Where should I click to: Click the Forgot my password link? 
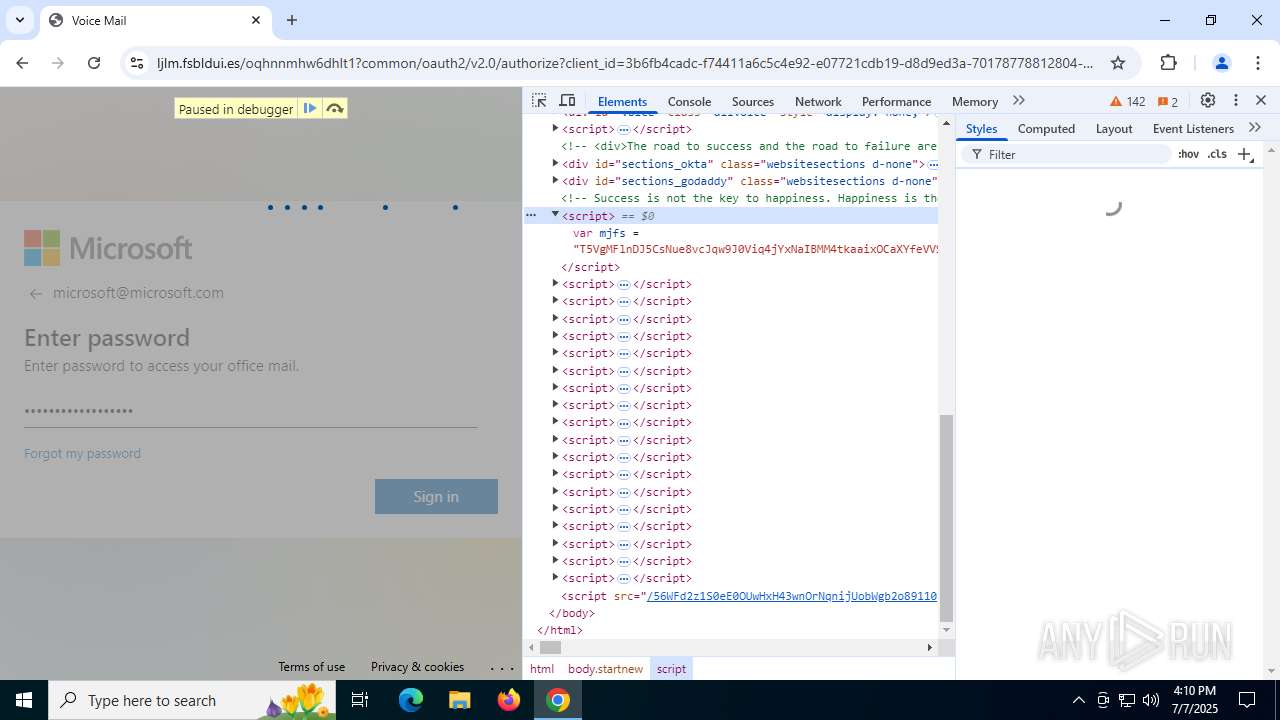82,453
